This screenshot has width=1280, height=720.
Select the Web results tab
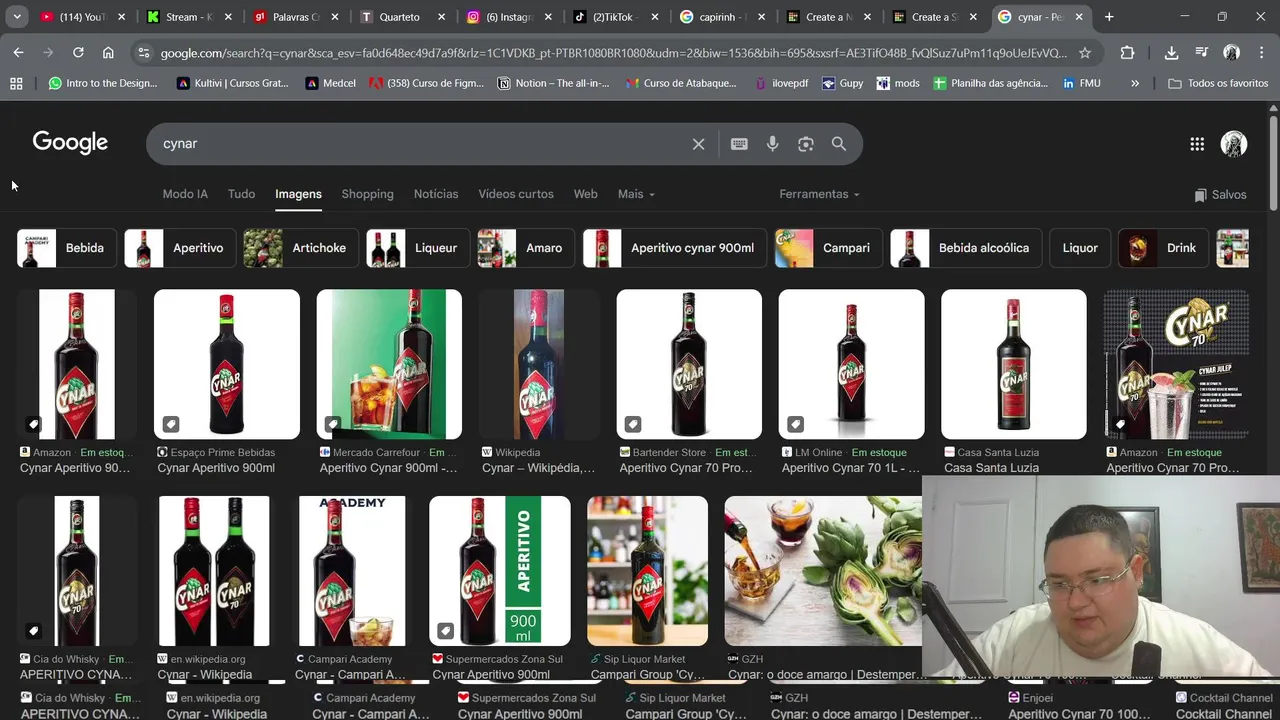pyautogui.click(x=585, y=194)
